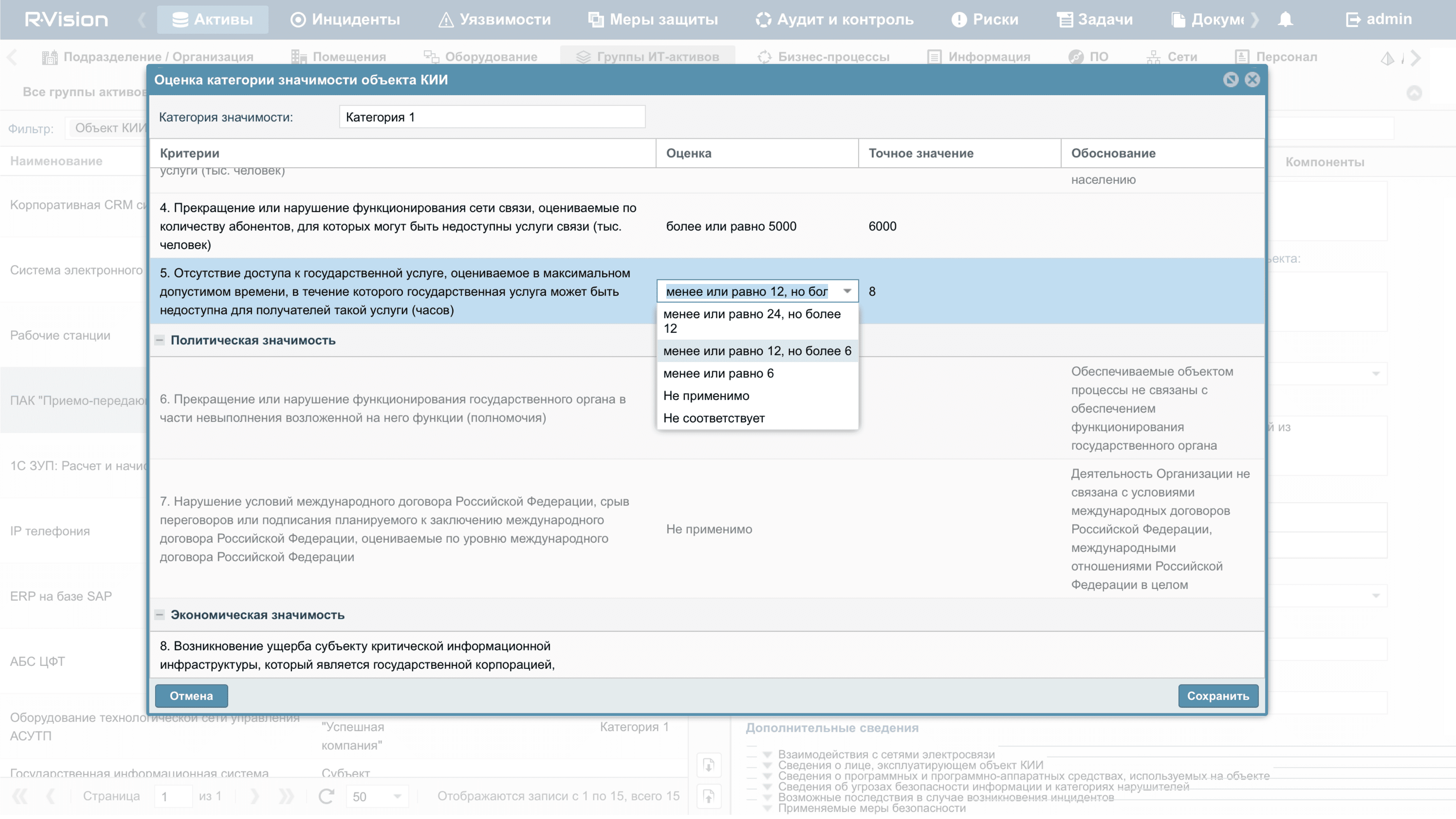The width and height of the screenshot is (1456, 819).
Task: Click the Обоснование column header
Action: [x=1162, y=153]
